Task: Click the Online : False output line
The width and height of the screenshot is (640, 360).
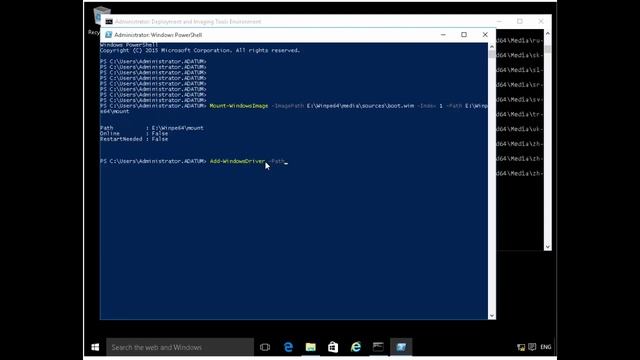Action: (134, 133)
